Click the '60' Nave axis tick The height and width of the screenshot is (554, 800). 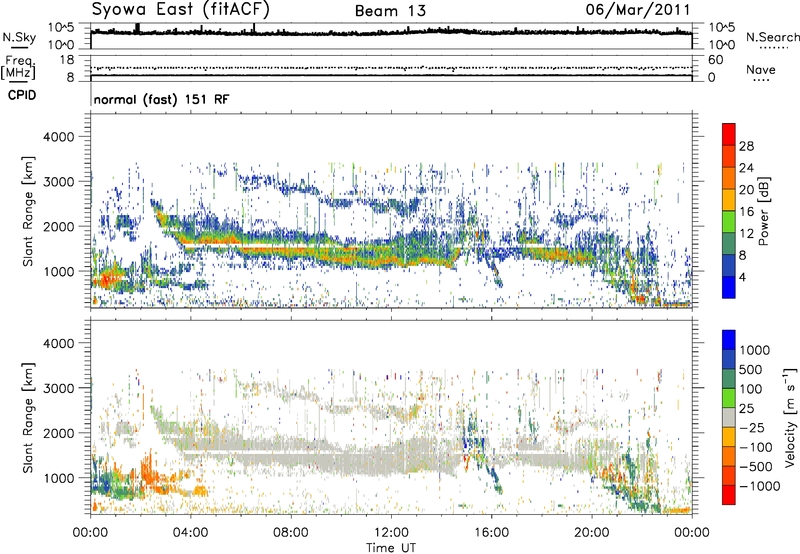[x=715, y=60]
